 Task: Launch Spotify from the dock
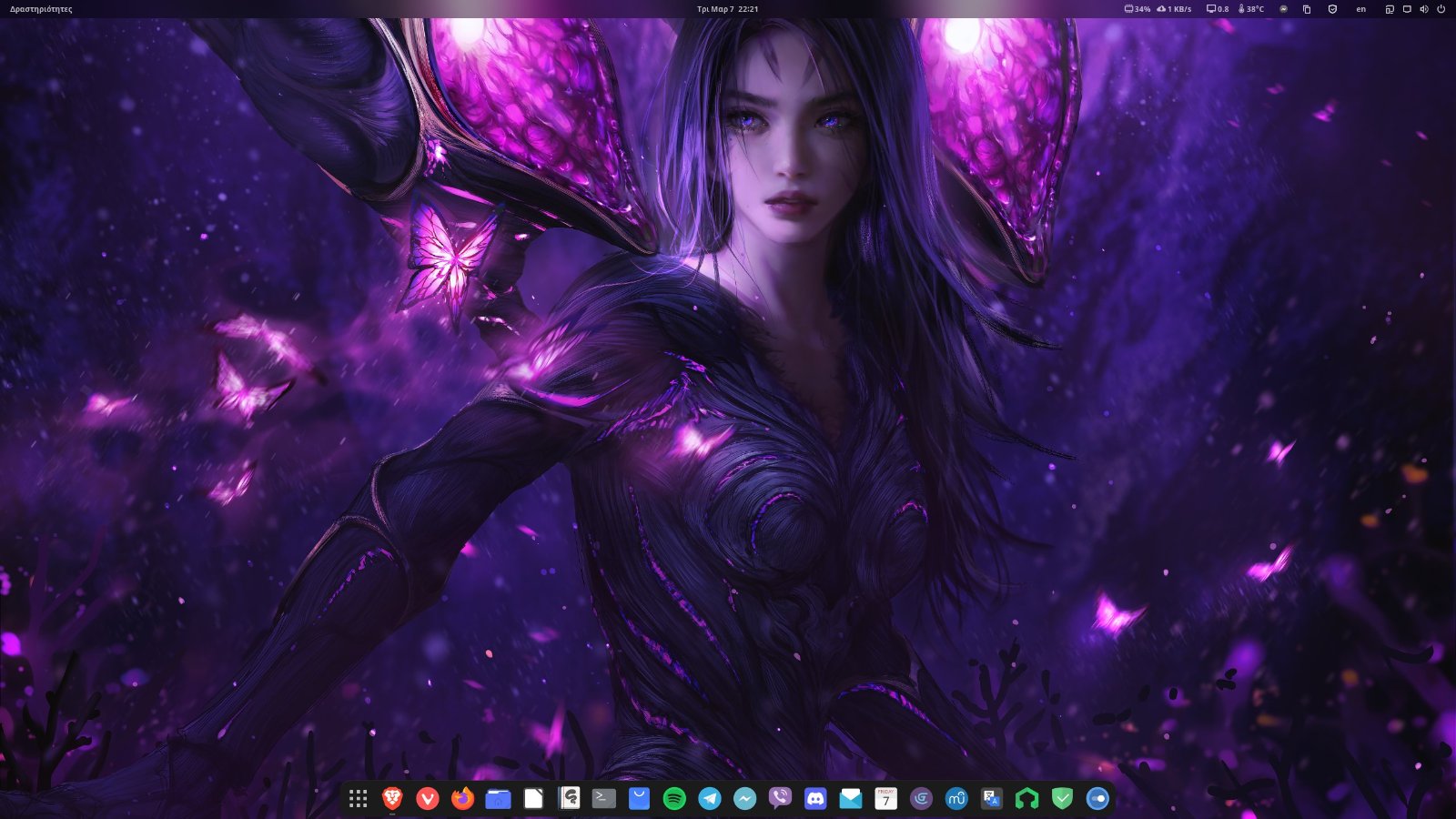pyautogui.click(x=674, y=799)
